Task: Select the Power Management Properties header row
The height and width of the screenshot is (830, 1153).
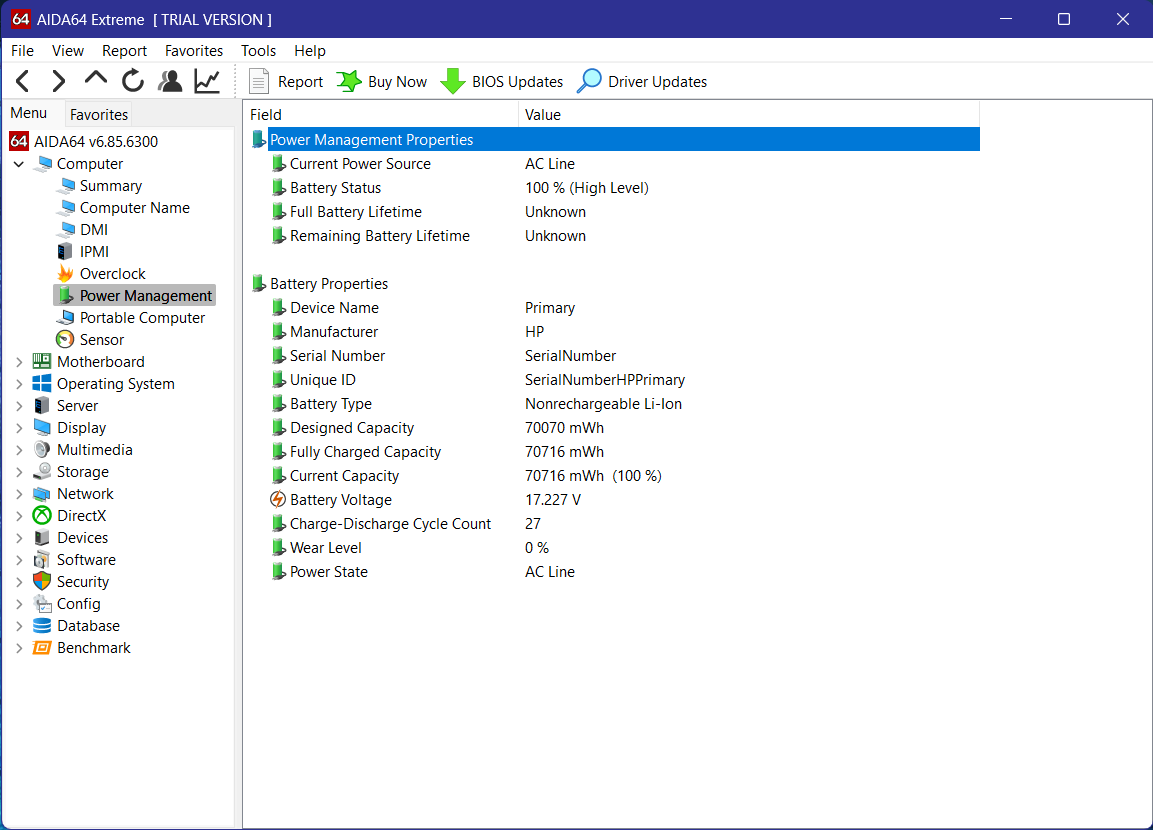Action: (615, 140)
